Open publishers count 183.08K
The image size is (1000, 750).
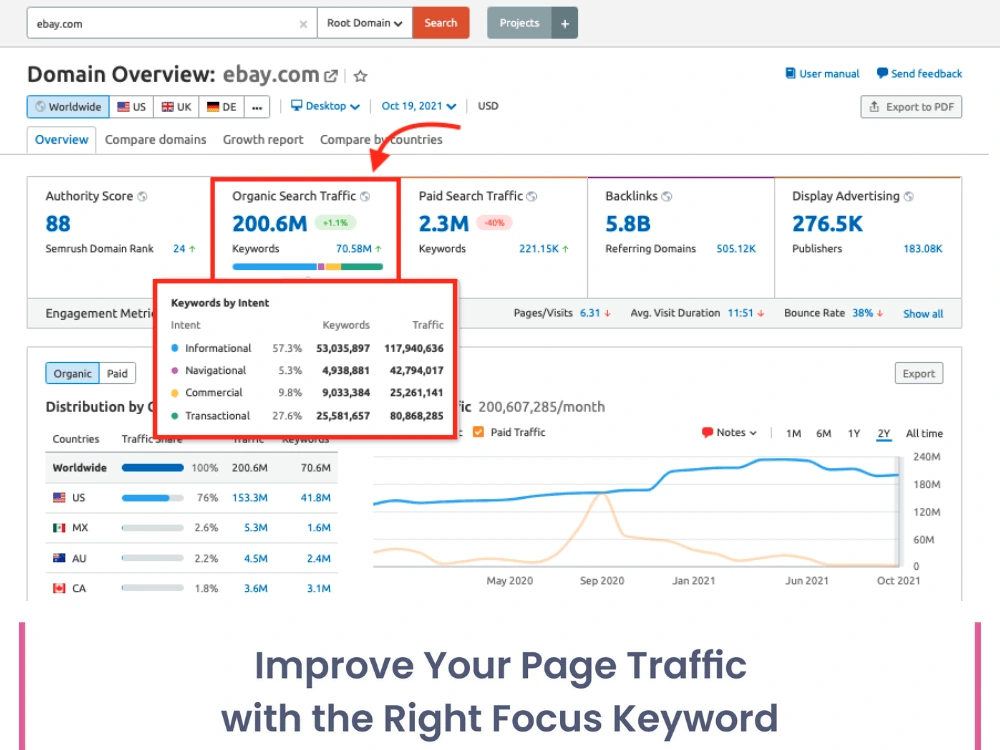[923, 249]
